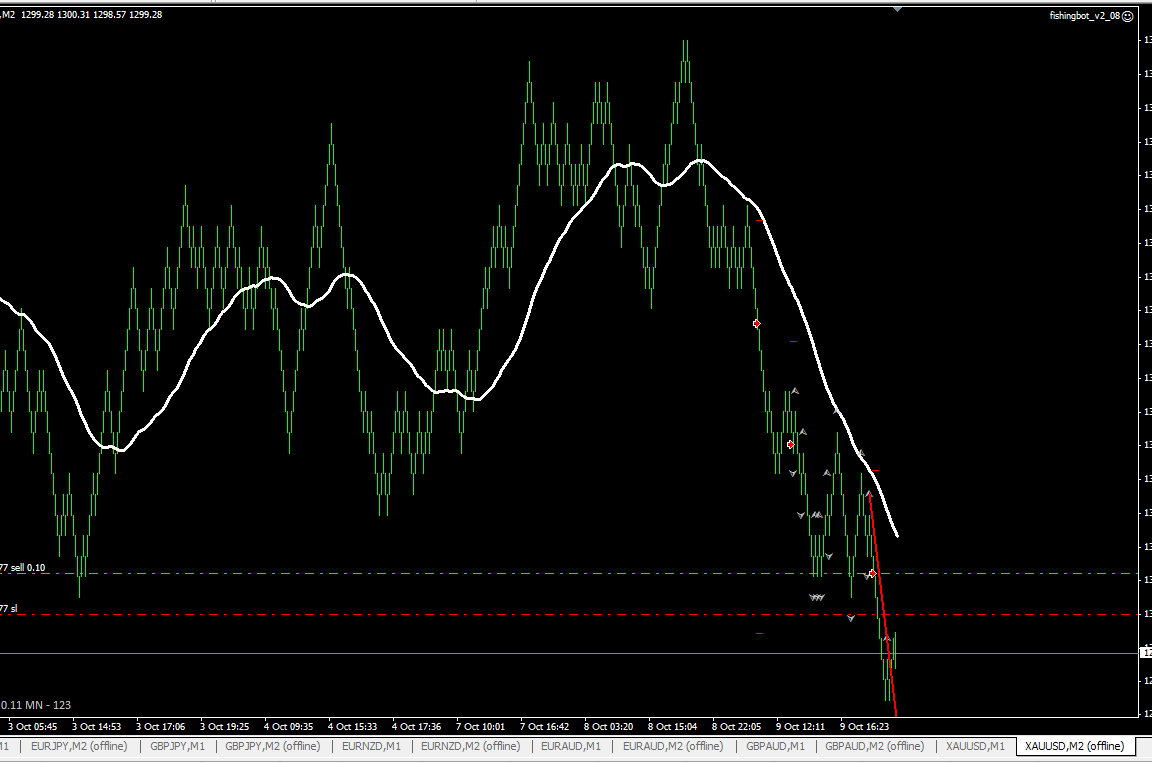Click the '0.11 MN - 123' text

click(35, 705)
